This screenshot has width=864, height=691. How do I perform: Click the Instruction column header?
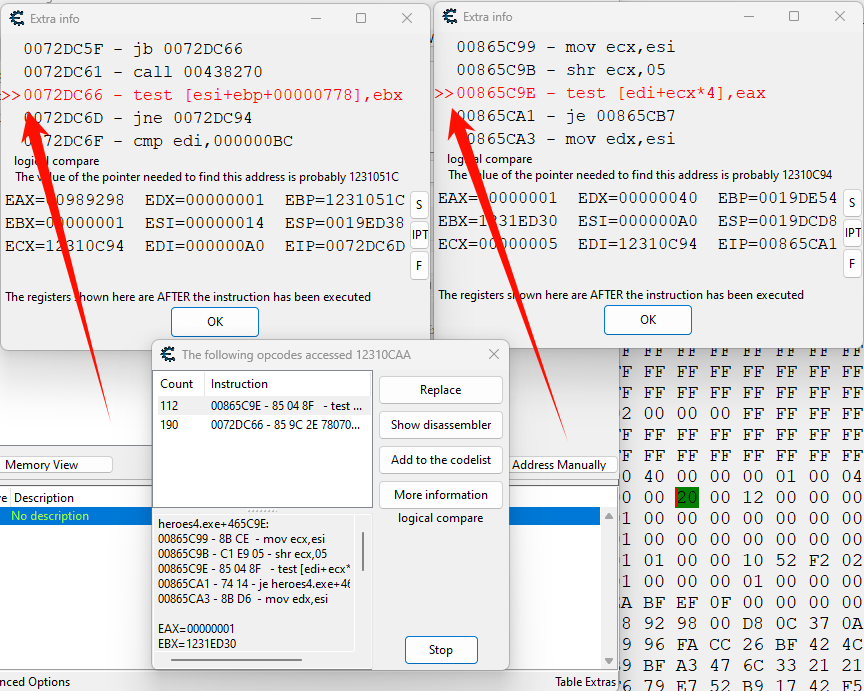point(288,384)
